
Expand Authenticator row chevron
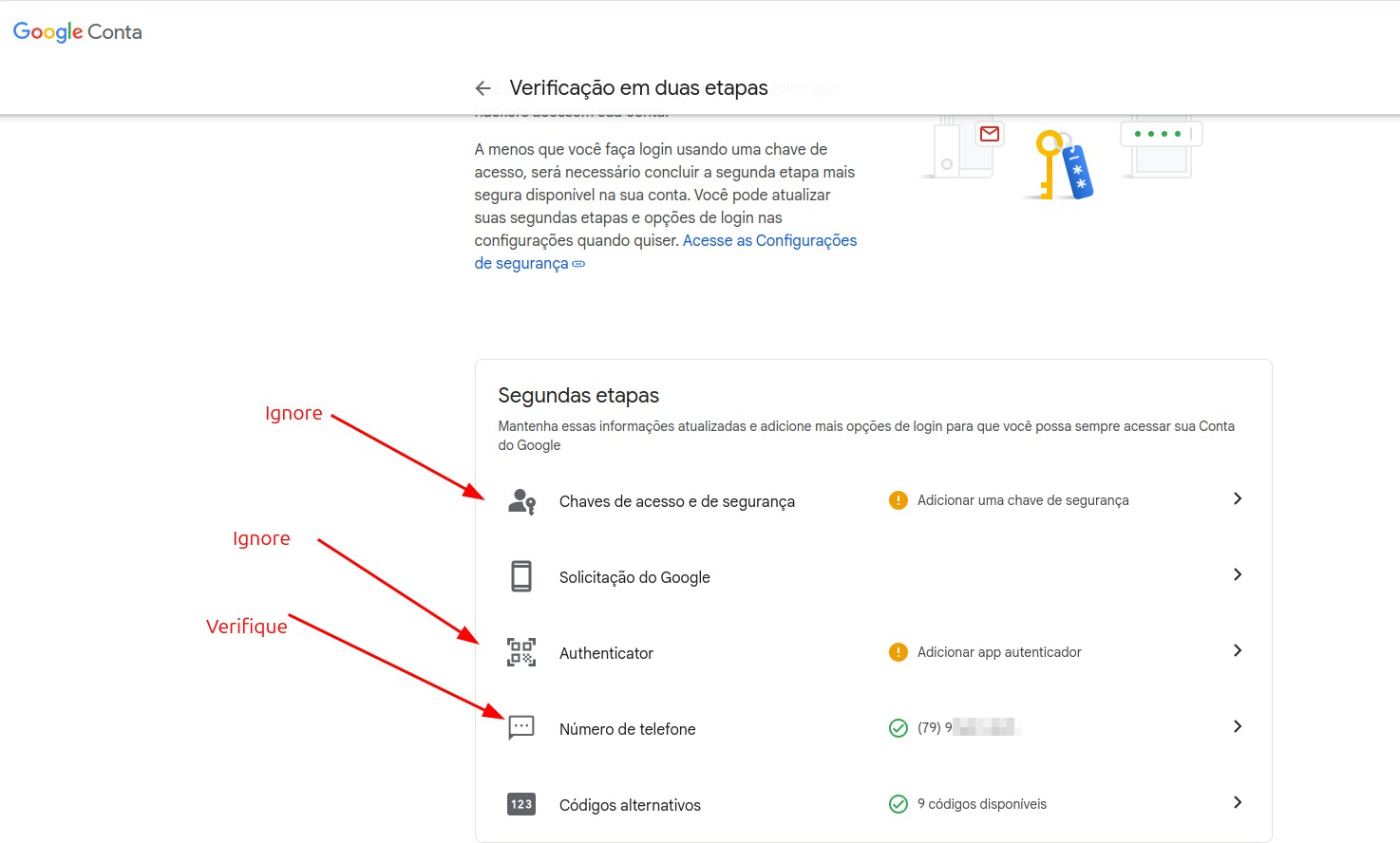pos(1237,650)
